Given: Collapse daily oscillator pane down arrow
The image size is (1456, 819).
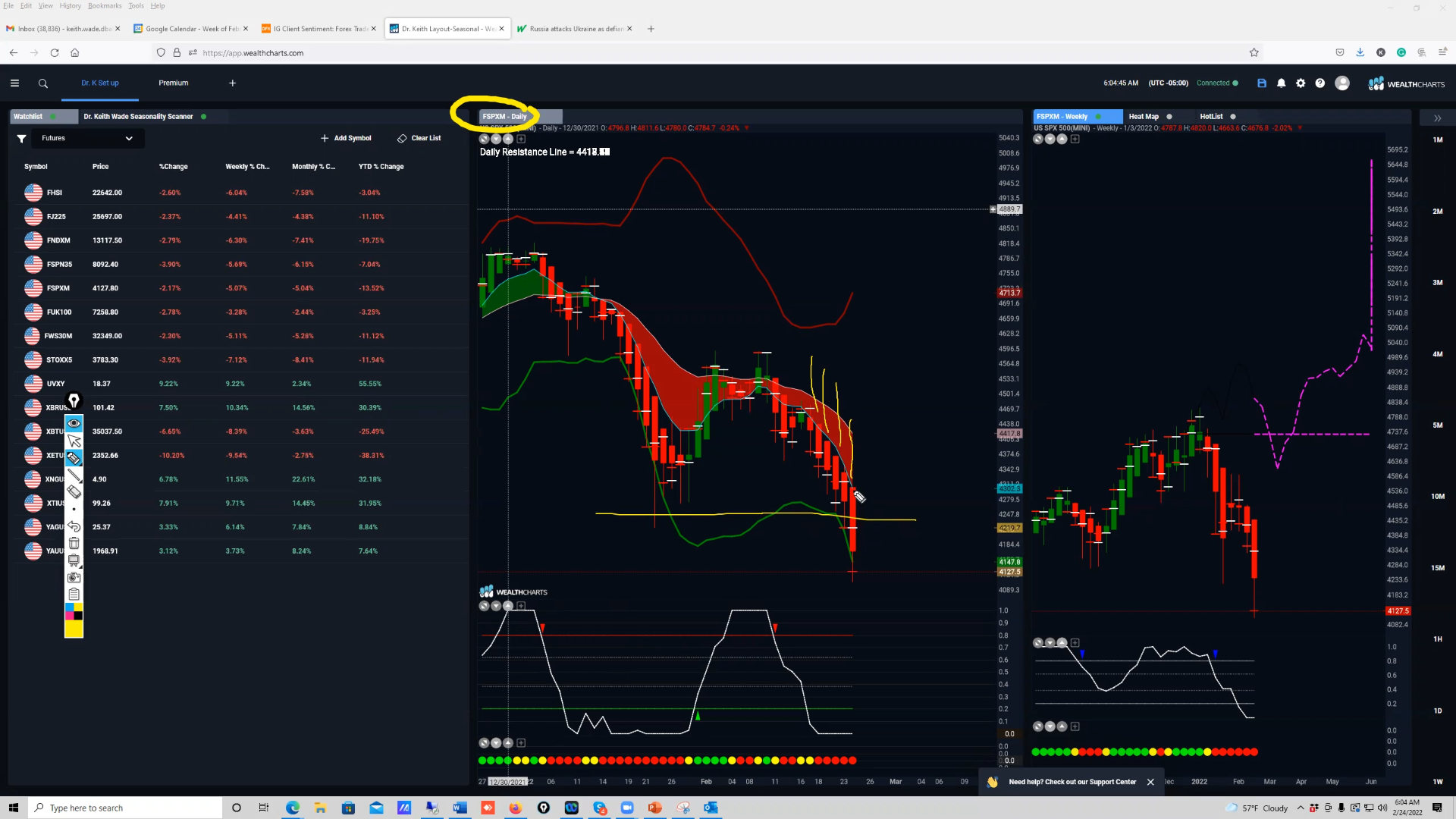Looking at the screenshot, I should (x=496, y=606).
